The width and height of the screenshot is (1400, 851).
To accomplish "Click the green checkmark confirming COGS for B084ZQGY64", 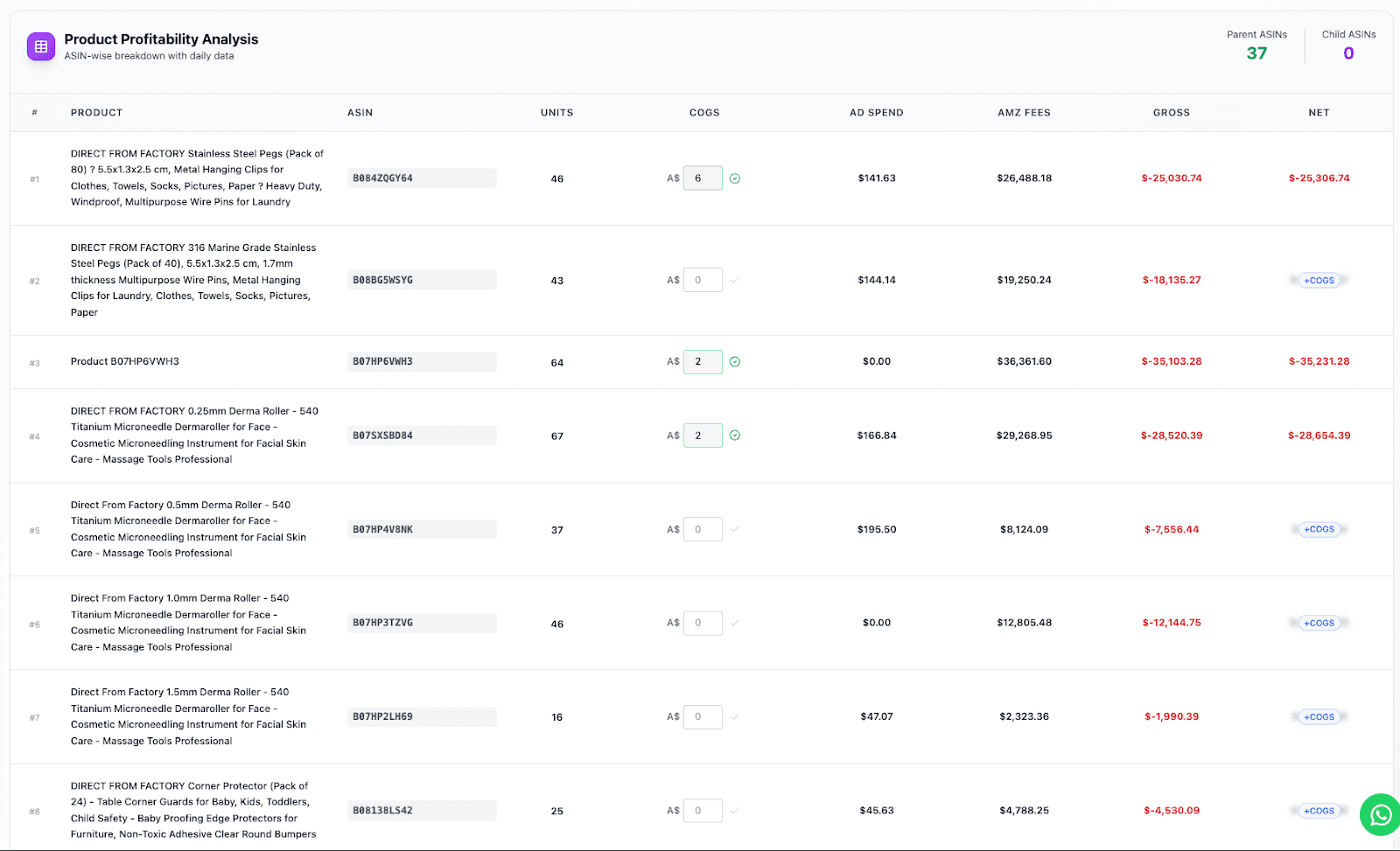I will point(735,178).
